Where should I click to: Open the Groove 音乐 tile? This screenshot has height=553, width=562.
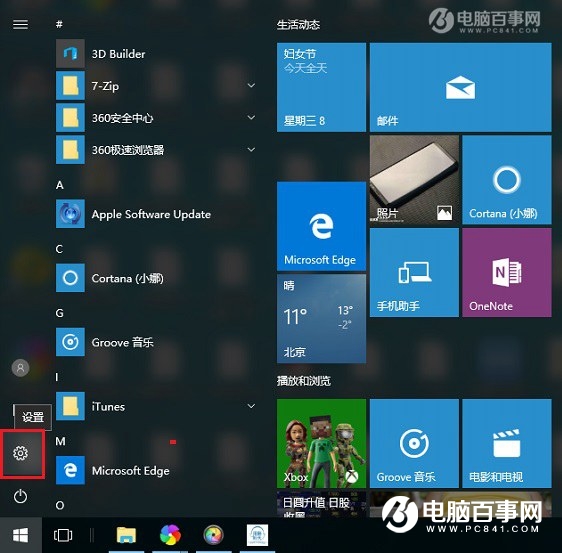[x=414, y=443]
